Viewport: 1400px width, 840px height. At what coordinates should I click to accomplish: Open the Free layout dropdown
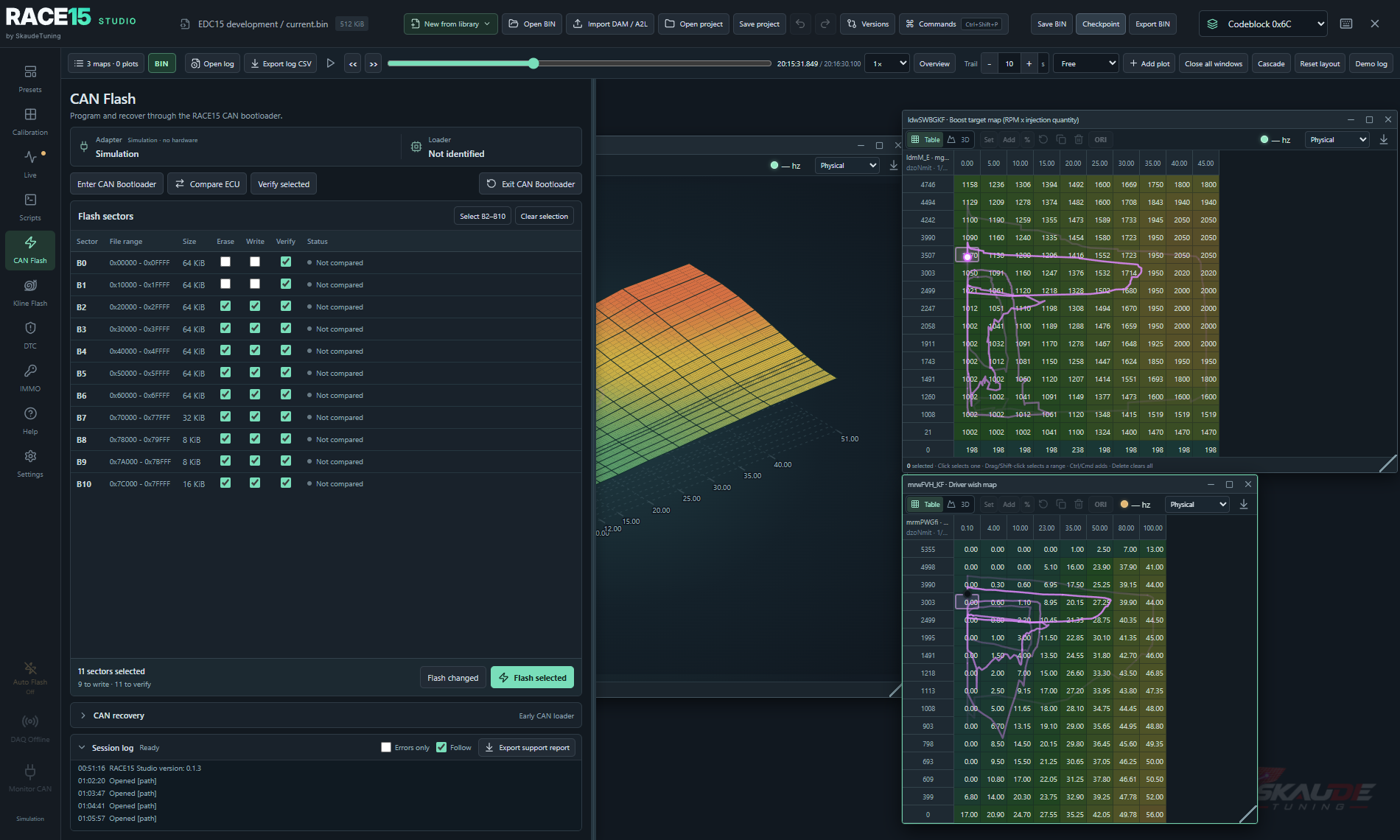coord(1086,63)
